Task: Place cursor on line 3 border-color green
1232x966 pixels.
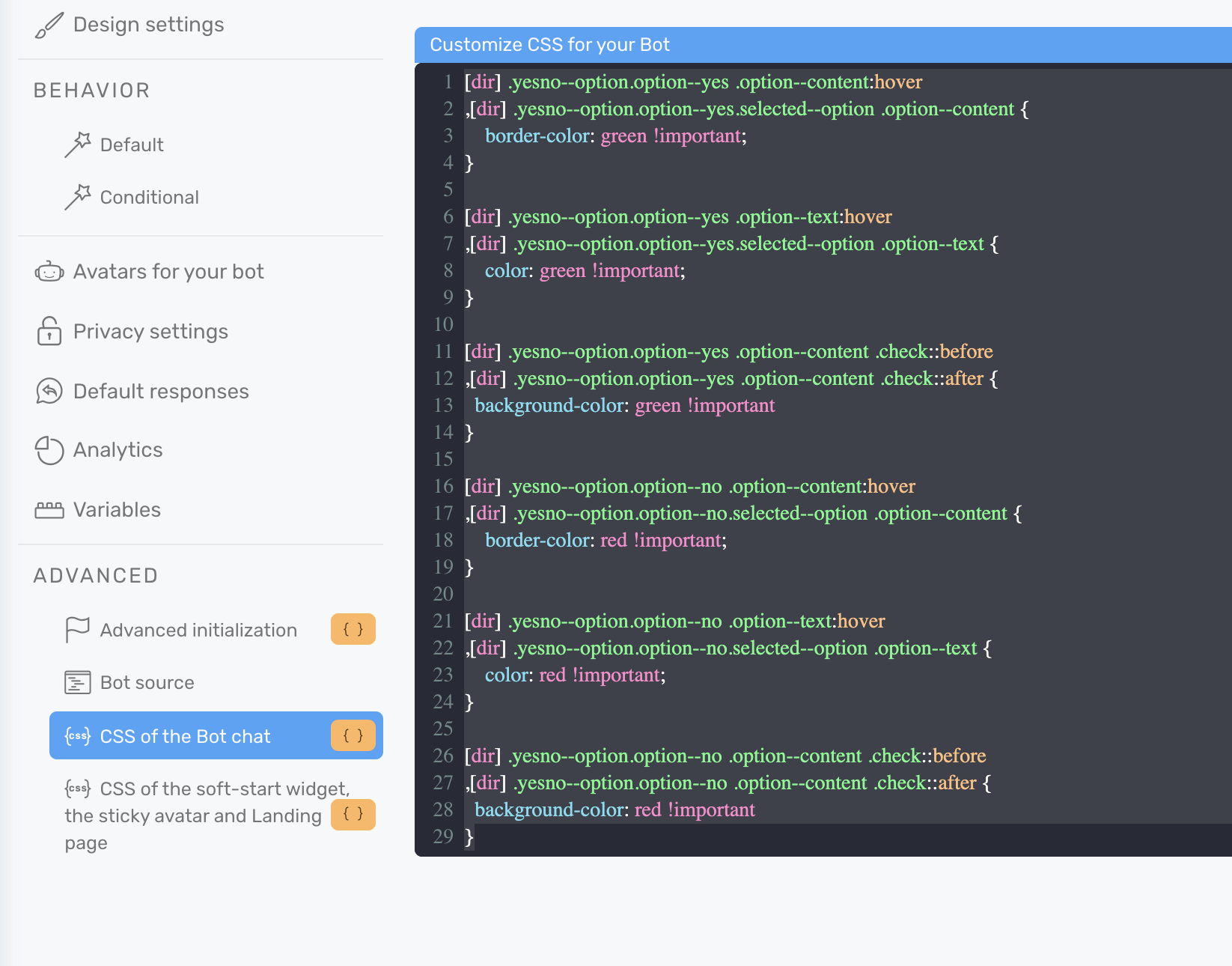Action: pyautogui.click(x=615, y=136)
